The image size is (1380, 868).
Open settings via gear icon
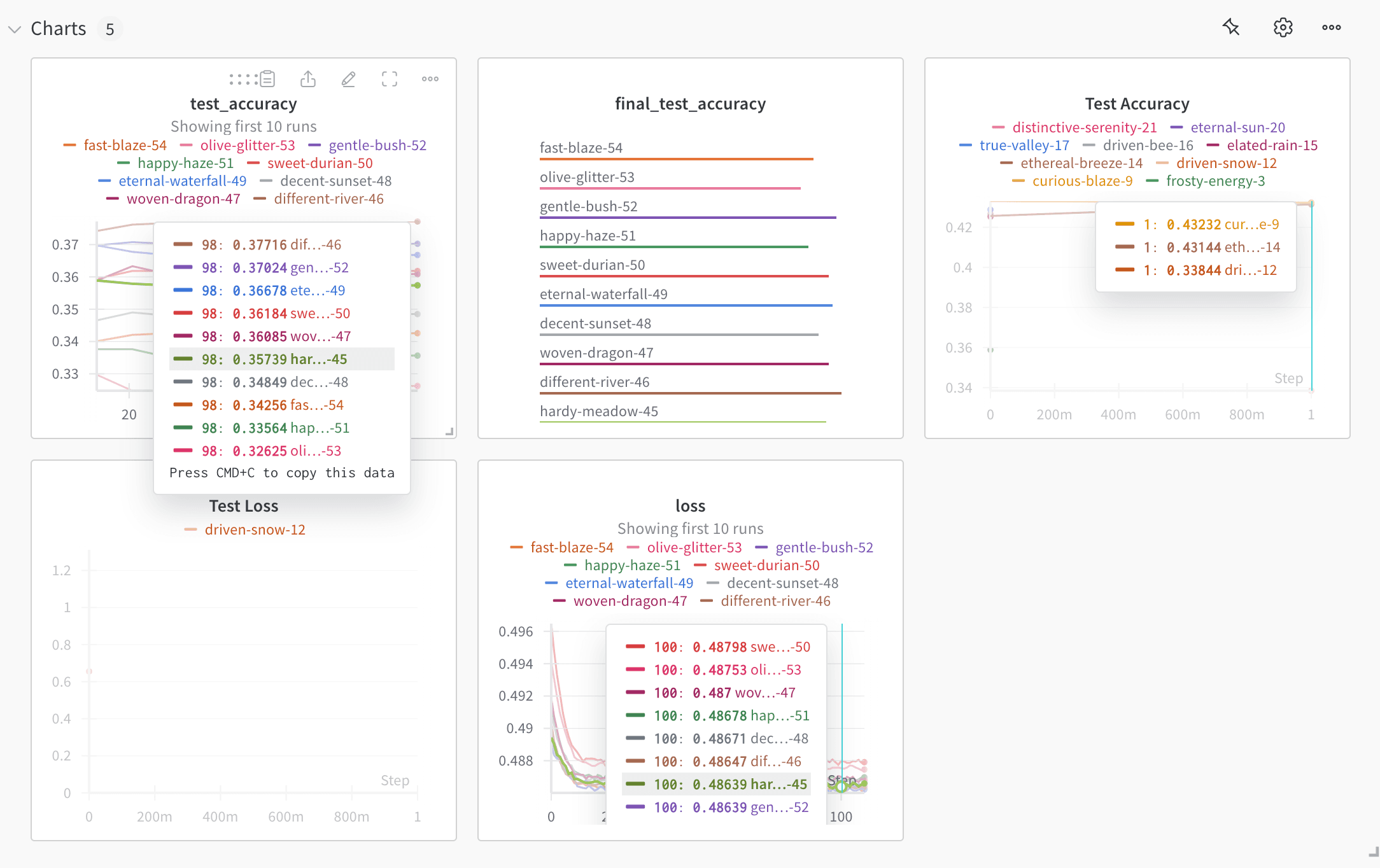1284,27
